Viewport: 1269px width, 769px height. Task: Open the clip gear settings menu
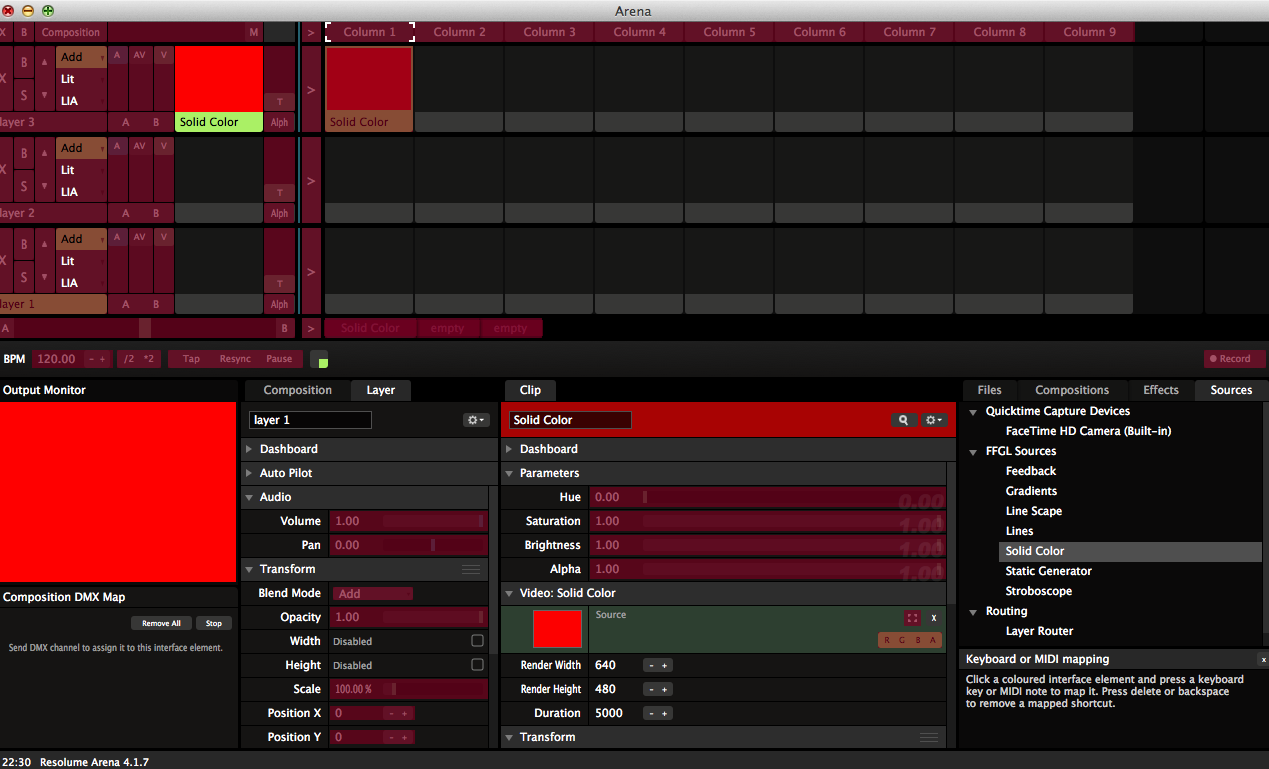click(935, 421)
